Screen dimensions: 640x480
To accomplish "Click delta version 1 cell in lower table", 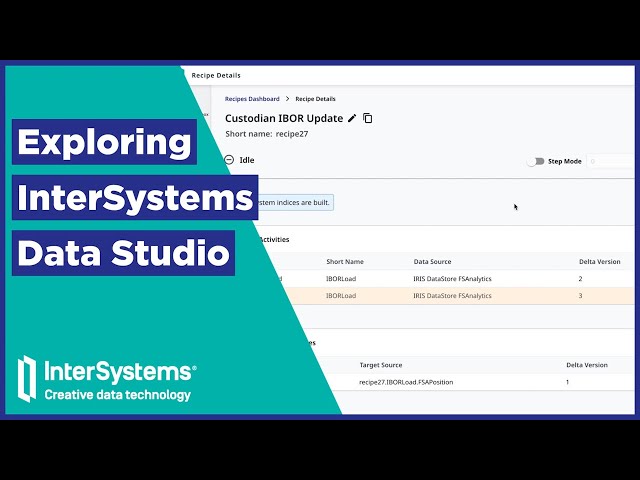I will point(567,382).
